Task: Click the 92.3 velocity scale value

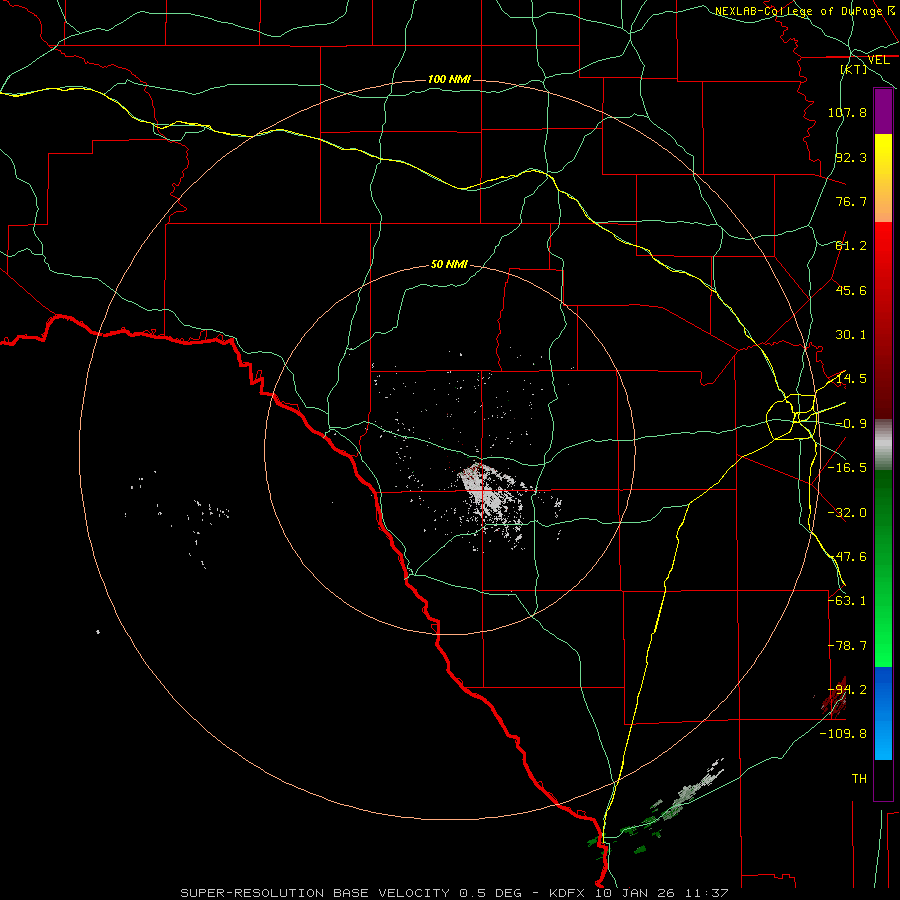Action: click(x=851, y=157)
